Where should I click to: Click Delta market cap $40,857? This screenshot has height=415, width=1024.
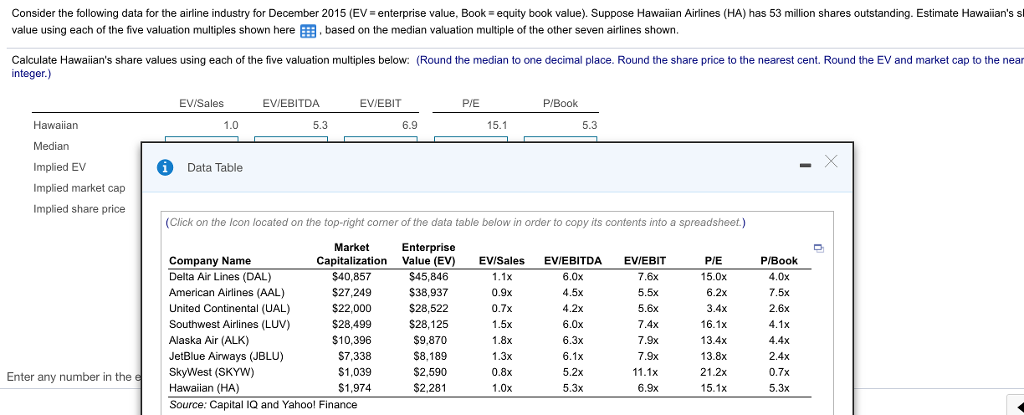pos(351,276)
